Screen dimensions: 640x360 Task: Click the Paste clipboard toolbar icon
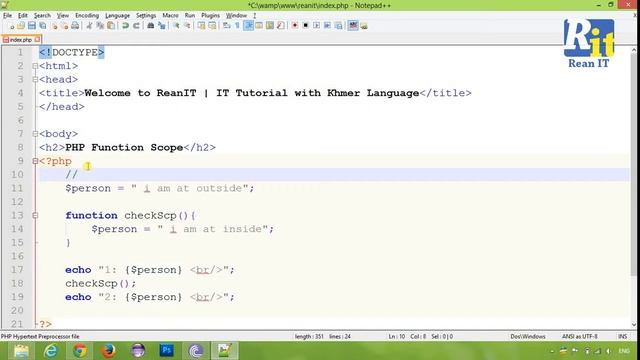pos(111,26)
